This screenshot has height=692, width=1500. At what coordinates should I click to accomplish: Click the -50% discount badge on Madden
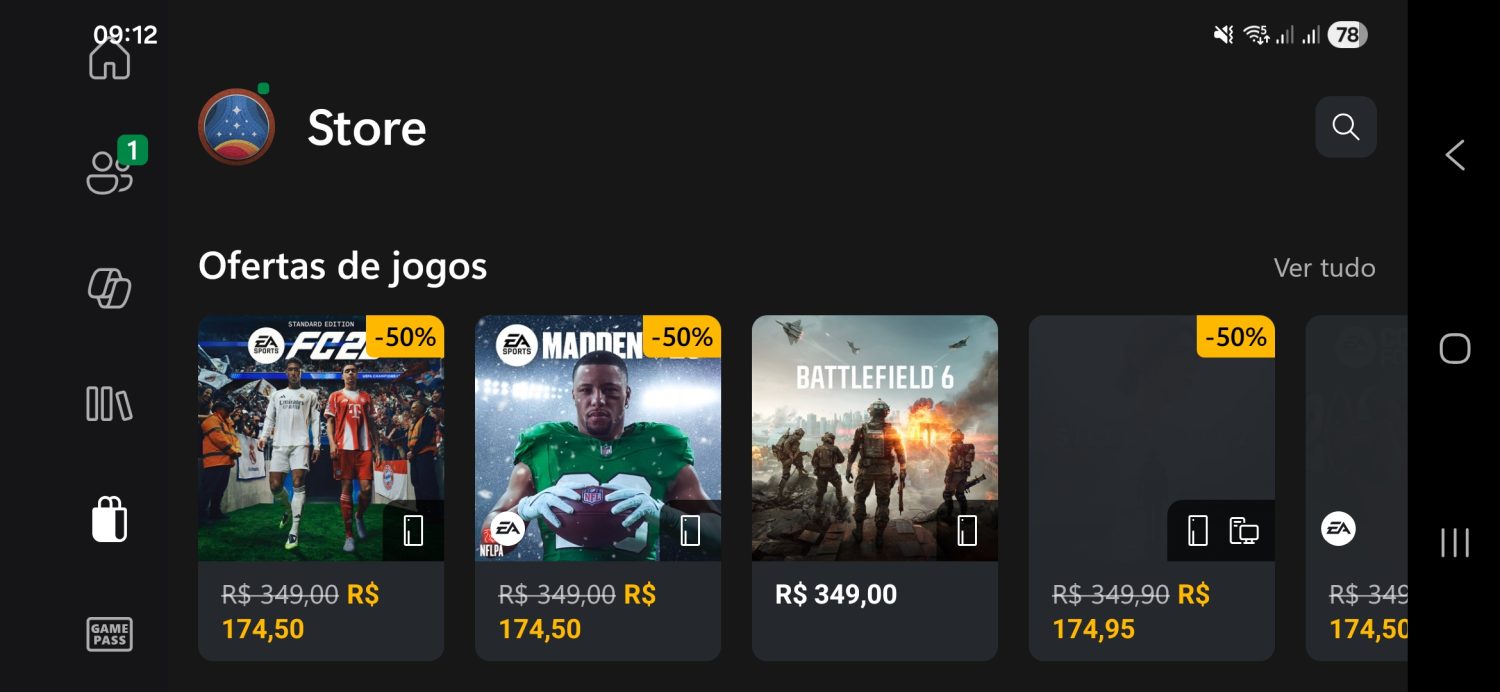681,337
